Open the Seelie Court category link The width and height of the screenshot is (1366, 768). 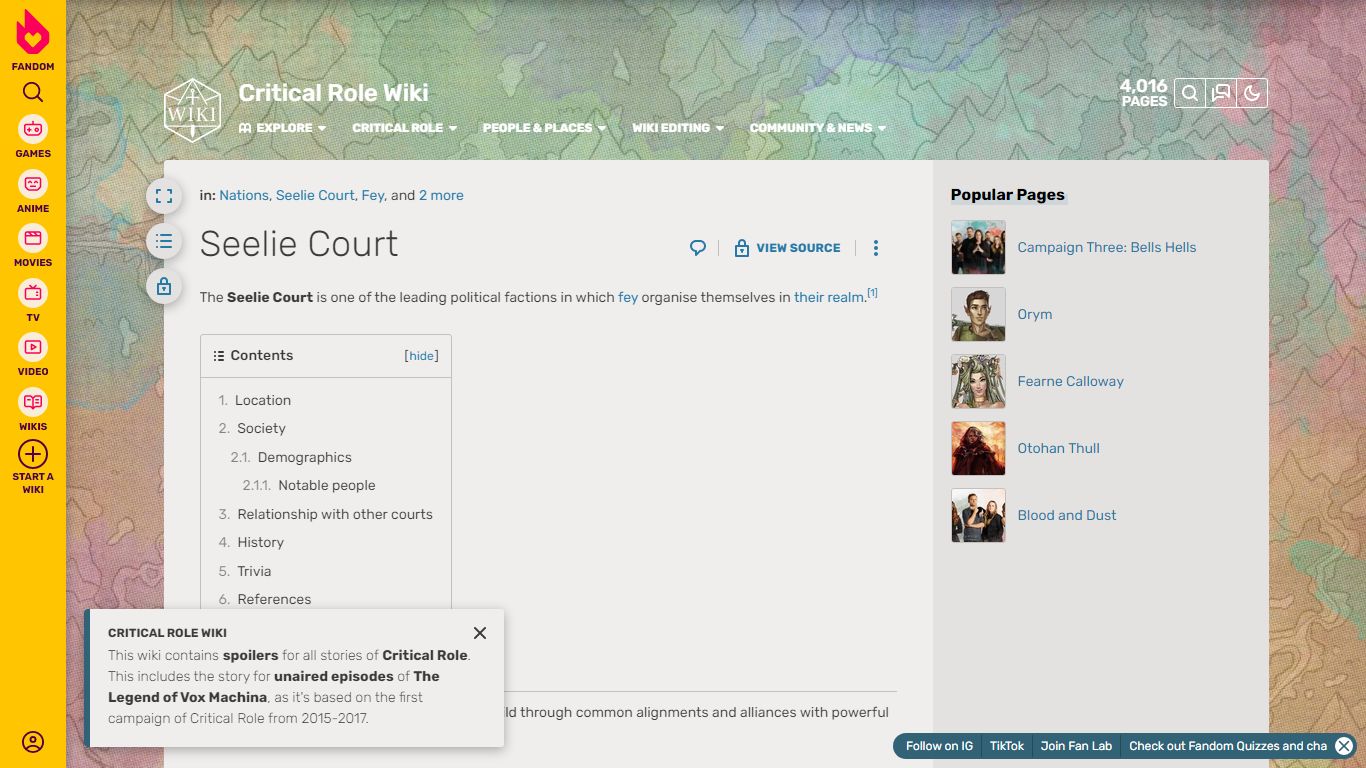(x=315, y=196)
